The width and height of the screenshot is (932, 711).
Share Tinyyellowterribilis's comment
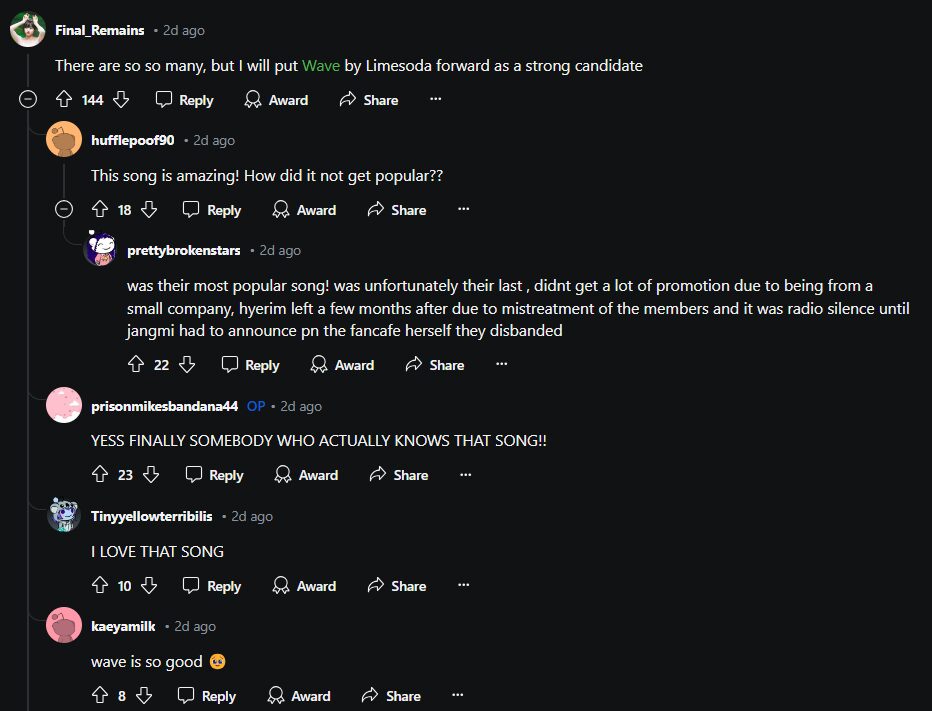pyautogui.click(x=397, y=585)
